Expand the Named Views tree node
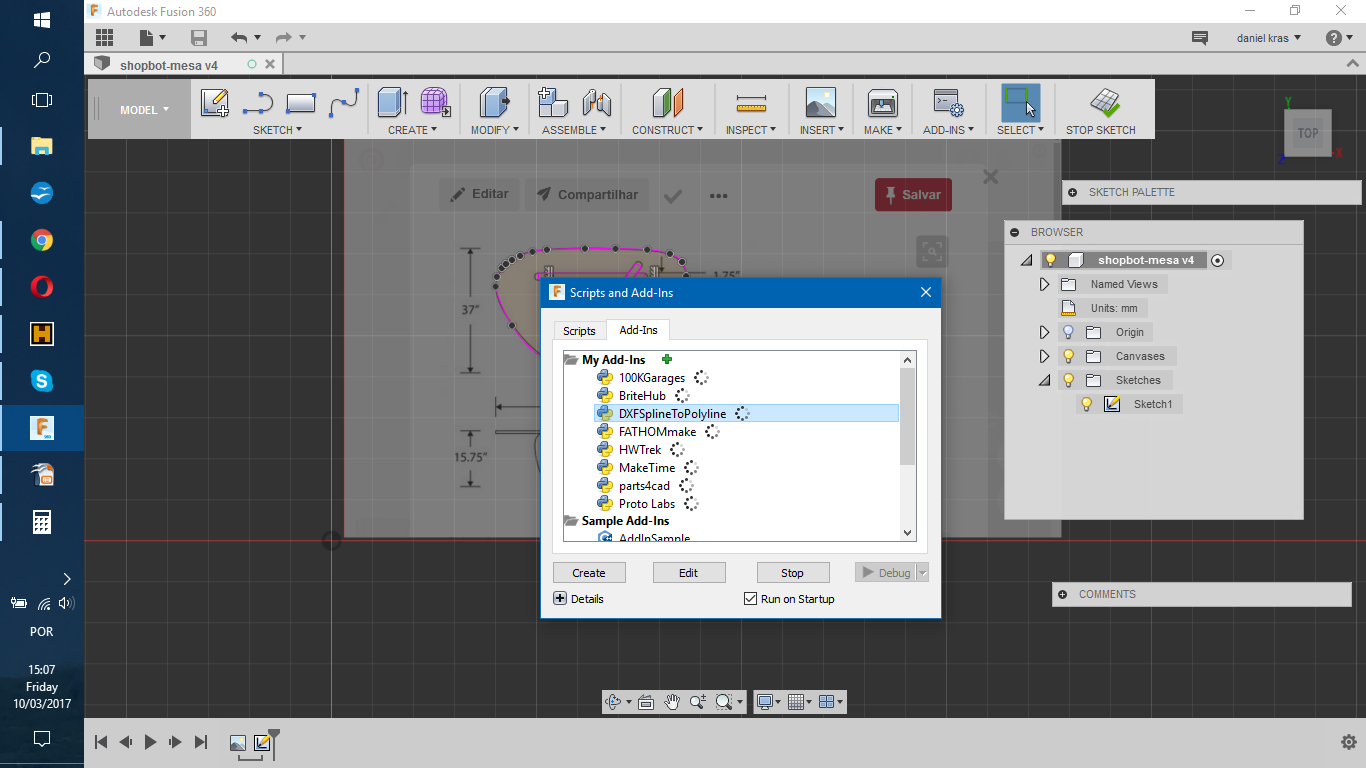The height and width of the screenshot is (768, 1366). pos(1045,284)
